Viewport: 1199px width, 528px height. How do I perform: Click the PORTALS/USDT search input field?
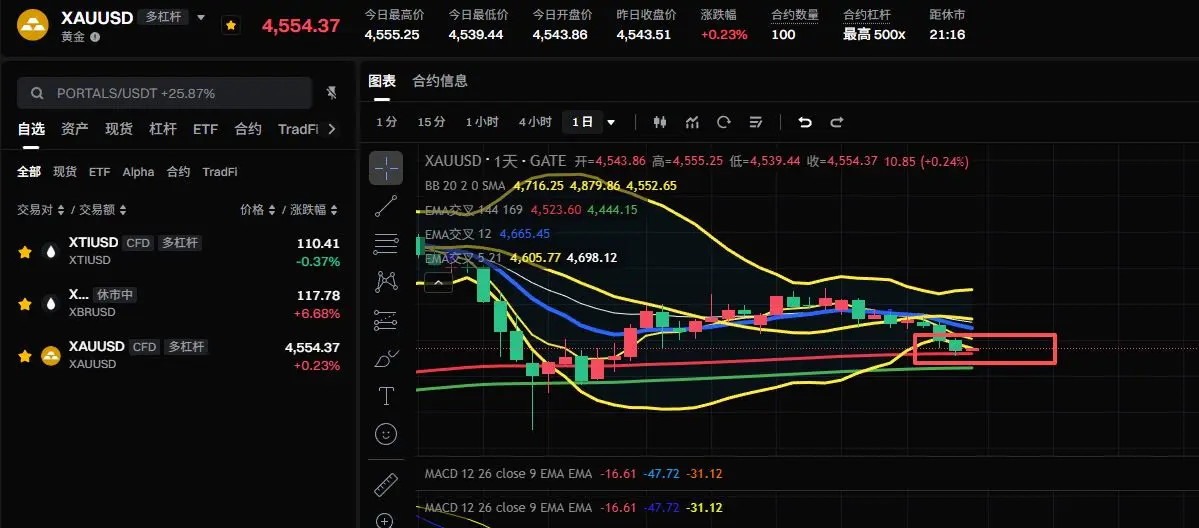point(164,93)
